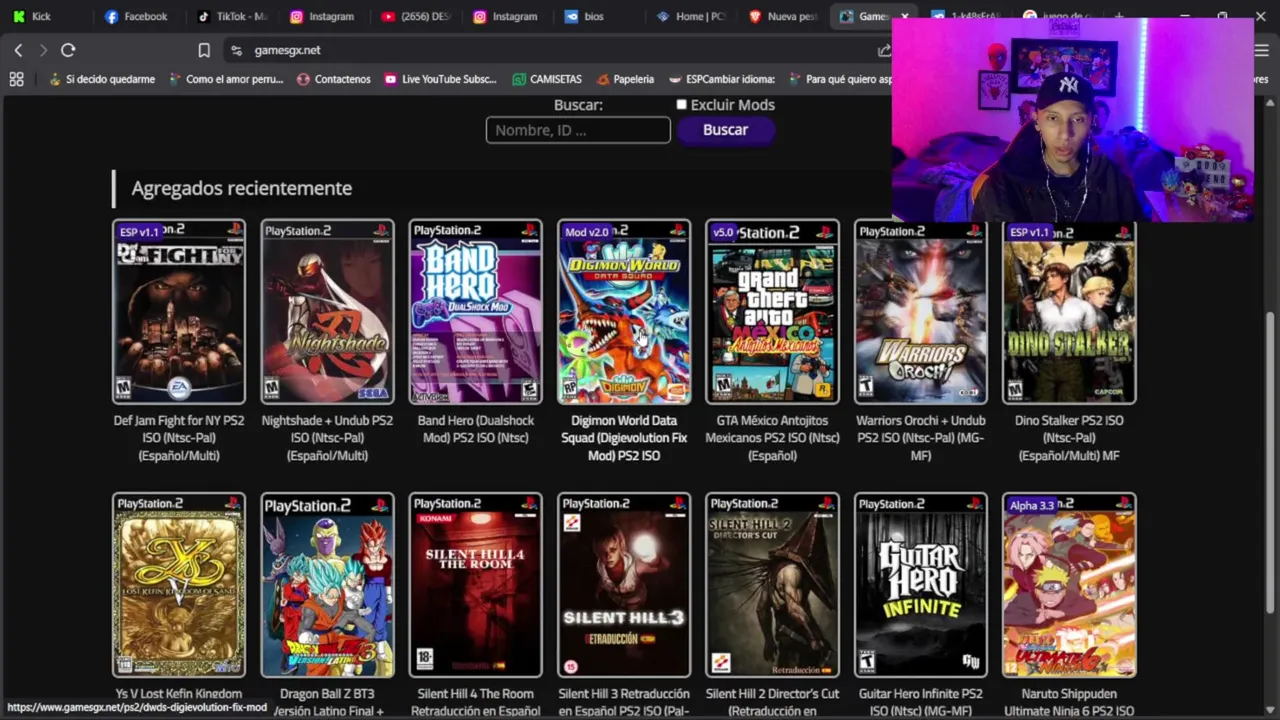Open the 'Si decido quedarme' bookmark
Viewport: 1280px width, 720px height.
(x=100, y=79)
